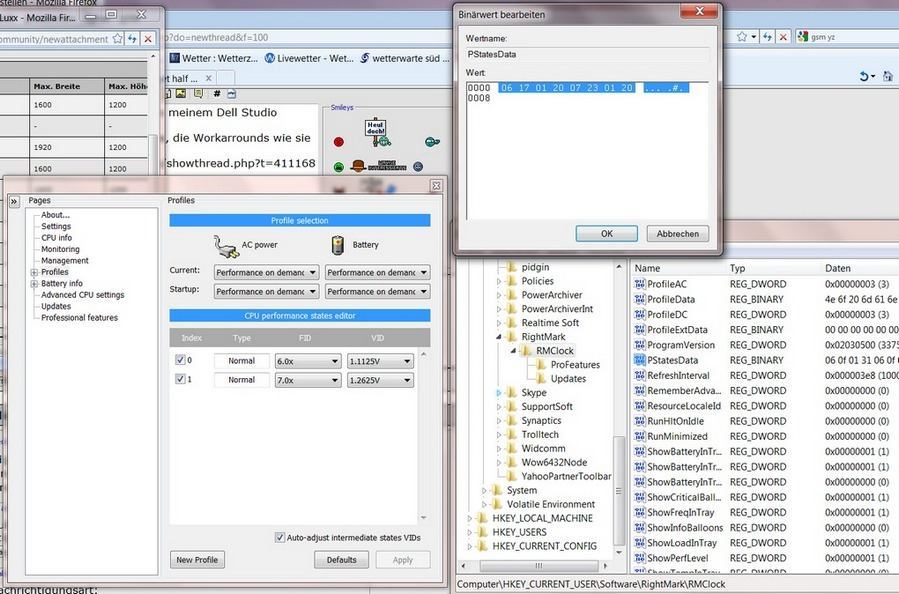Click the cowboy hat smiley
Image resolution: width=899 pixels, height=594 pixels.
358,166
